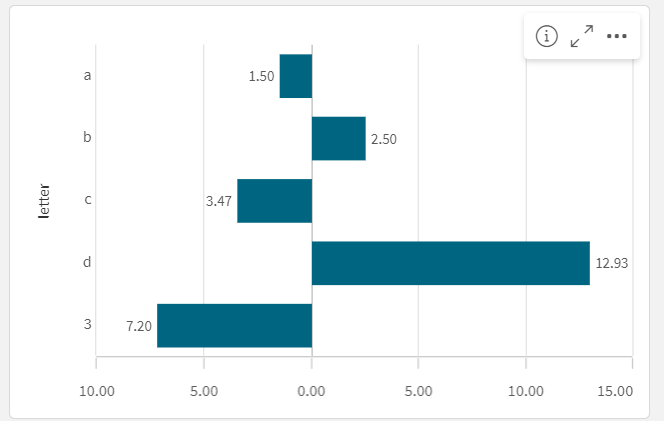Image resolution: width=664 pixels, height=421 pixels.
Task: Click the bar for letter c
Action: coord(274,200)
